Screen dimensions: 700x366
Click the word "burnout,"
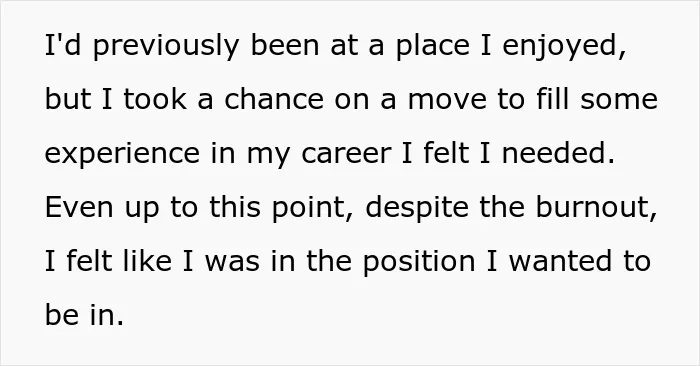tap(596, 208)
